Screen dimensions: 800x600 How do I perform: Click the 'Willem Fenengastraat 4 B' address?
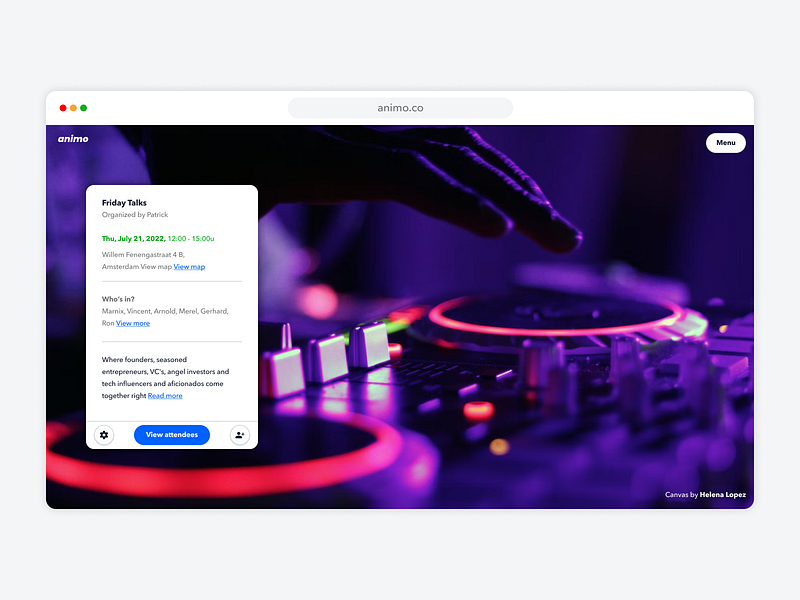143,255
